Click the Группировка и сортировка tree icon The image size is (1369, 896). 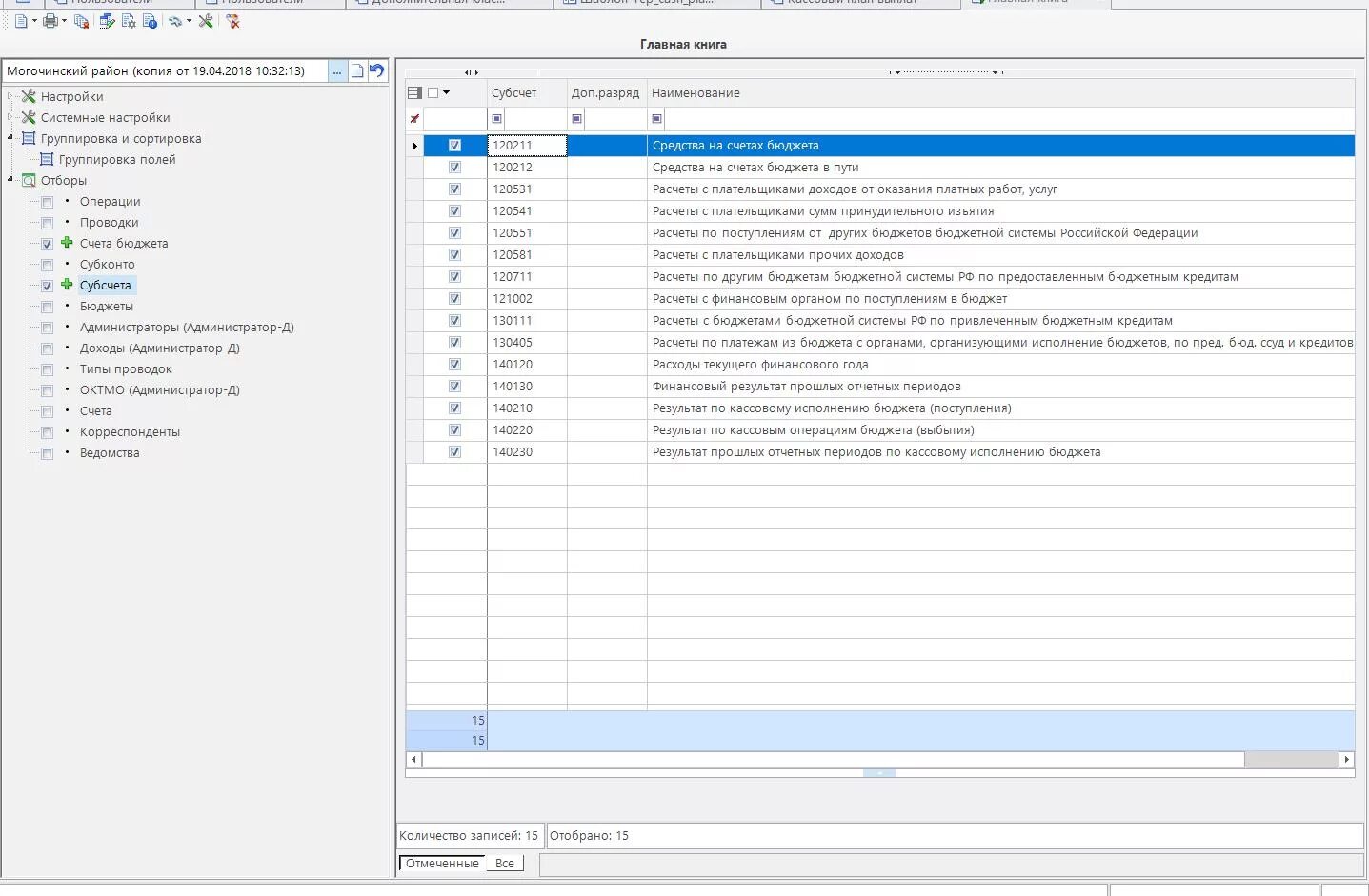(x=29, y=138)
